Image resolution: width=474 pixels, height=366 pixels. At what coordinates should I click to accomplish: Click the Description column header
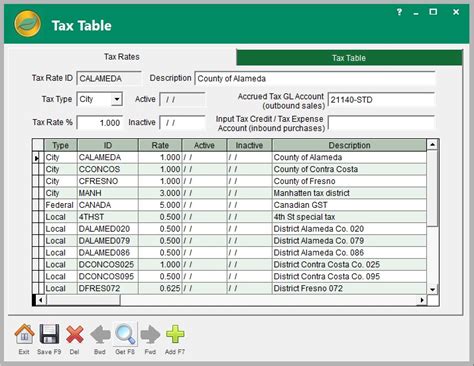pyautogui.click(x=349, y=145)
